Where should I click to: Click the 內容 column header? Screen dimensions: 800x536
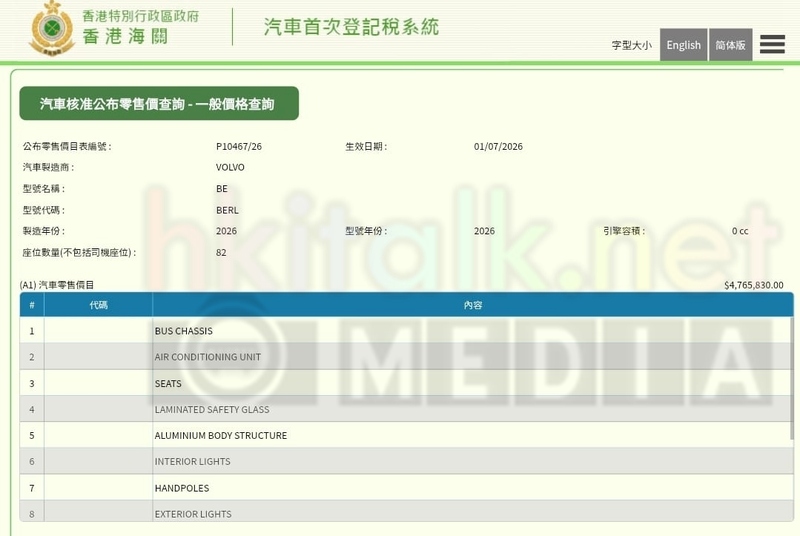point(472,305)
